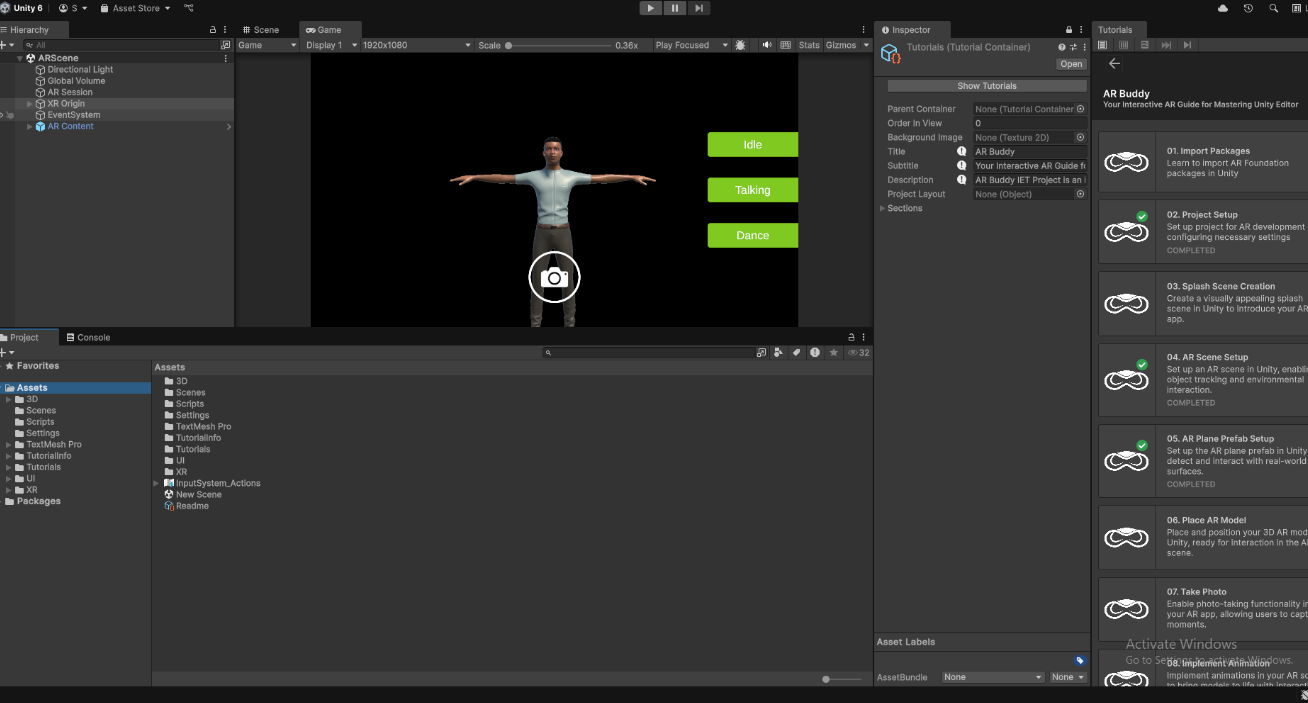Click Hierarchy search-by-type icon
1308x703 pixels.
pyautogui.click(x=226, y=45)
